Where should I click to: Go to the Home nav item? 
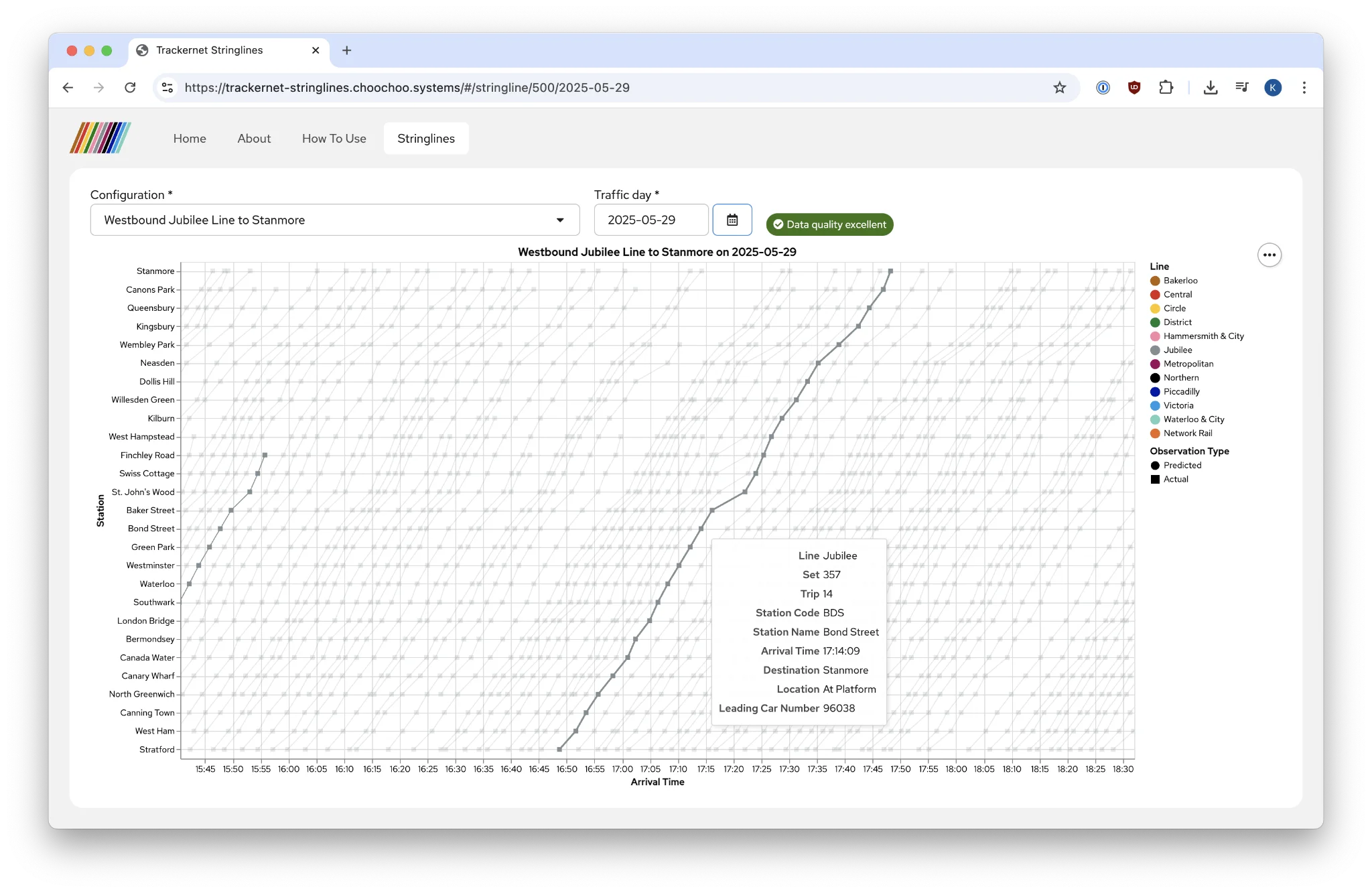pos(190,139)
